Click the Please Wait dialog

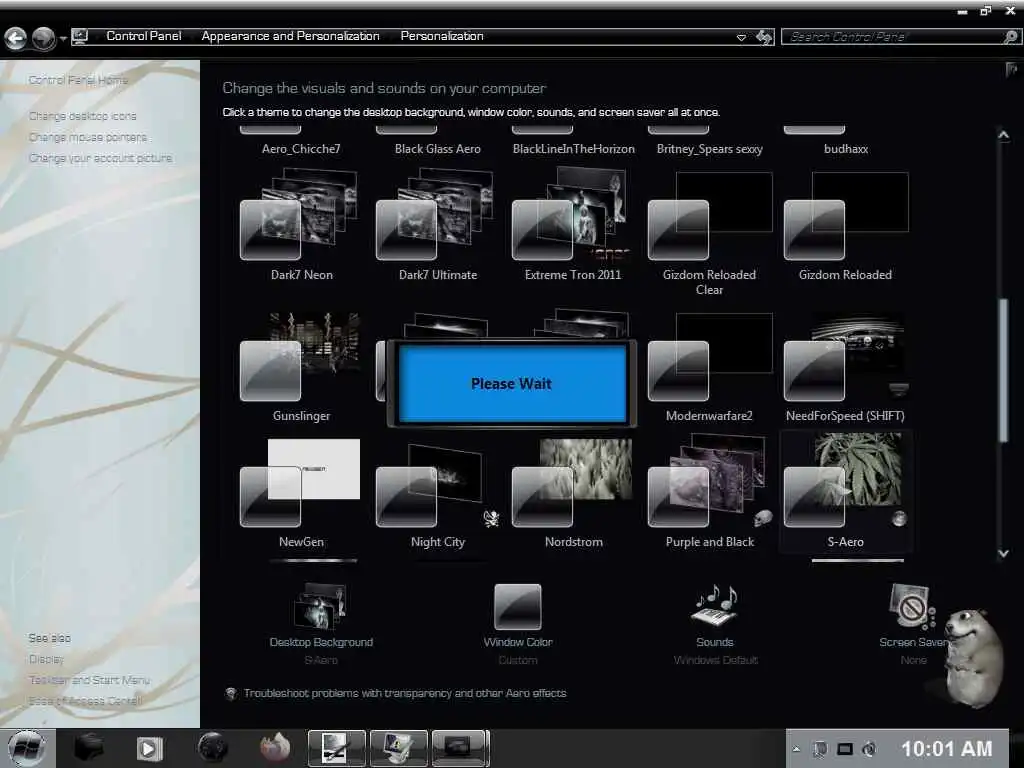pos(512,383)
